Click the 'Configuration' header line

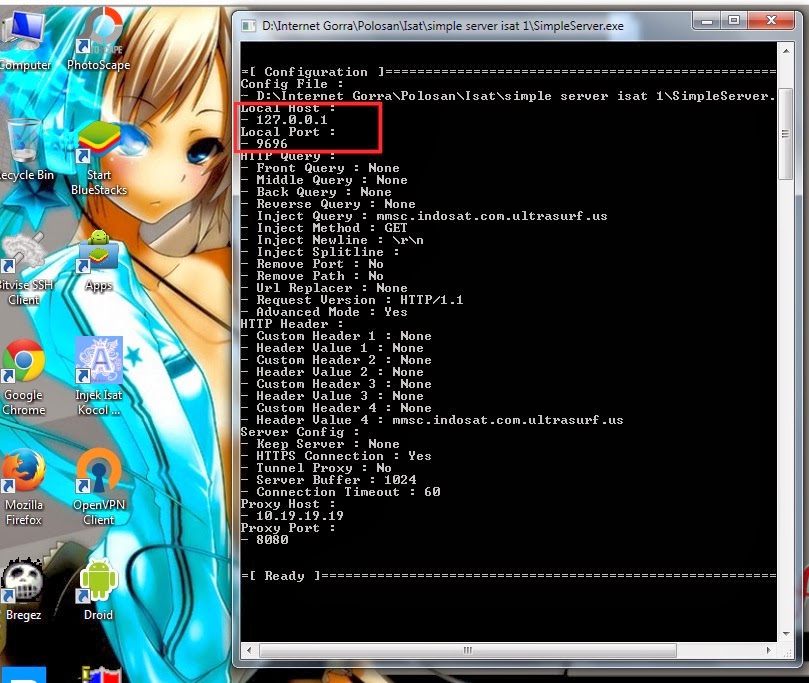pyautogui.click(x=508, y=72)
